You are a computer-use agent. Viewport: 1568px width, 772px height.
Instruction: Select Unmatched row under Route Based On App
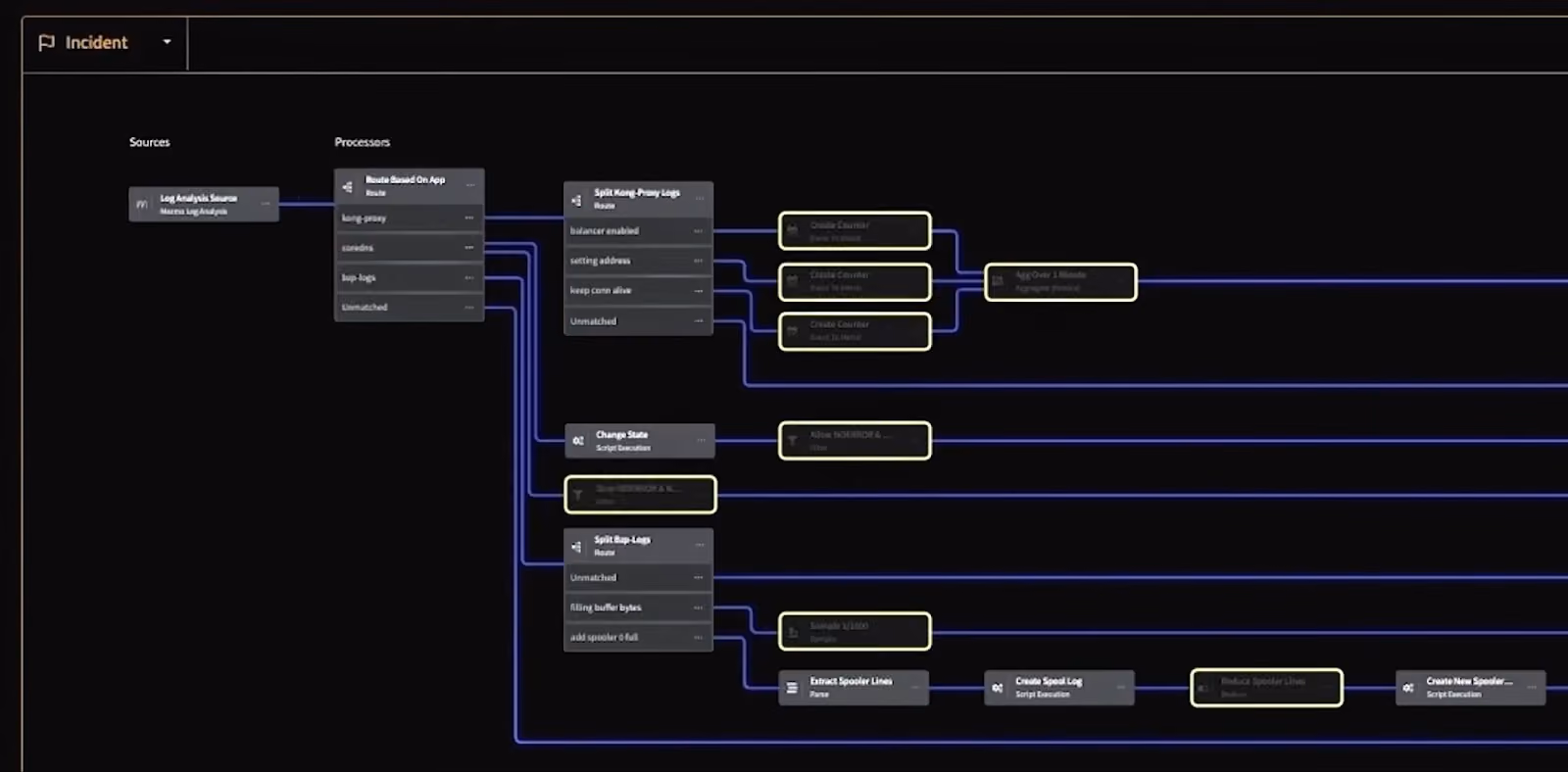pos(409,307)
